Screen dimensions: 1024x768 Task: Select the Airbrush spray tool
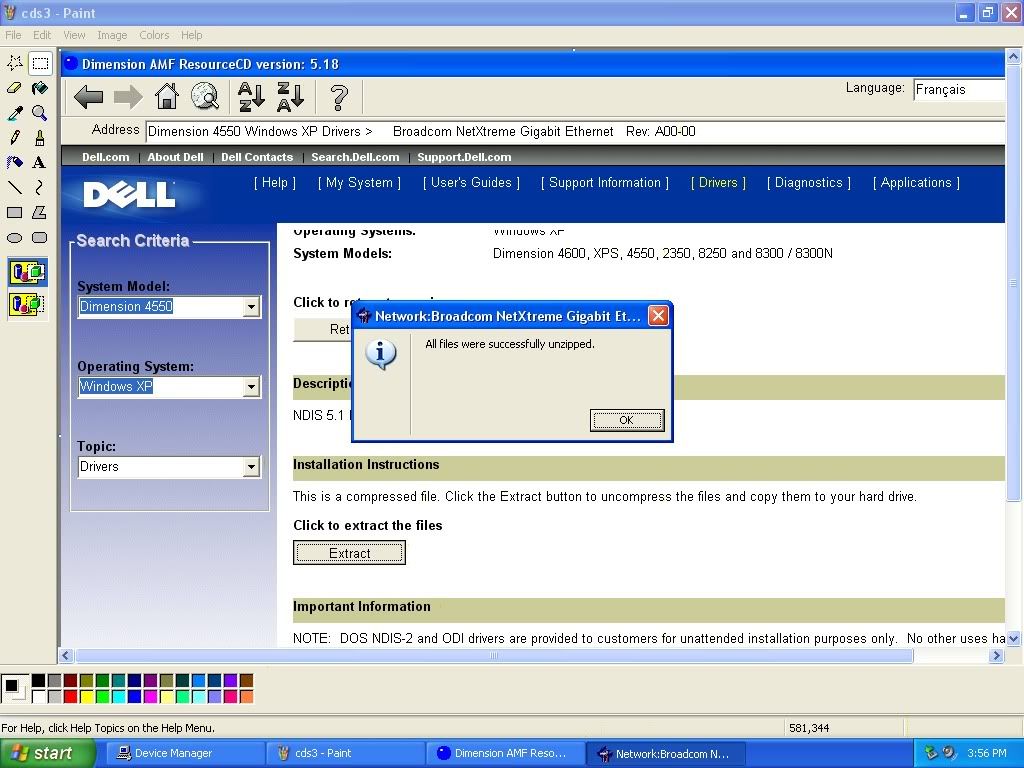(x=14, y=163)
